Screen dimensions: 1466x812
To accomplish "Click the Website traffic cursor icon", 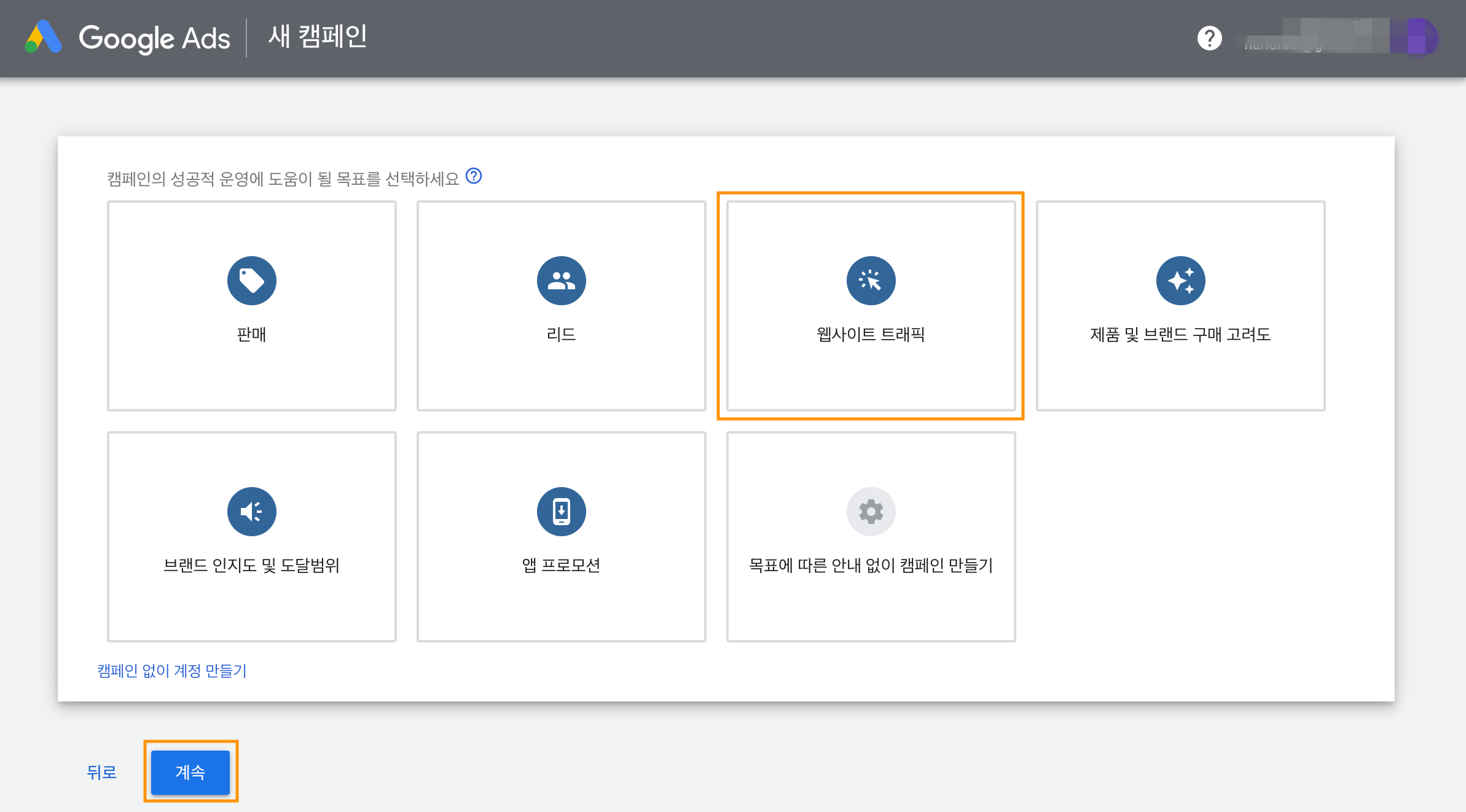I will pyautogui.click(x=871, y=281).
